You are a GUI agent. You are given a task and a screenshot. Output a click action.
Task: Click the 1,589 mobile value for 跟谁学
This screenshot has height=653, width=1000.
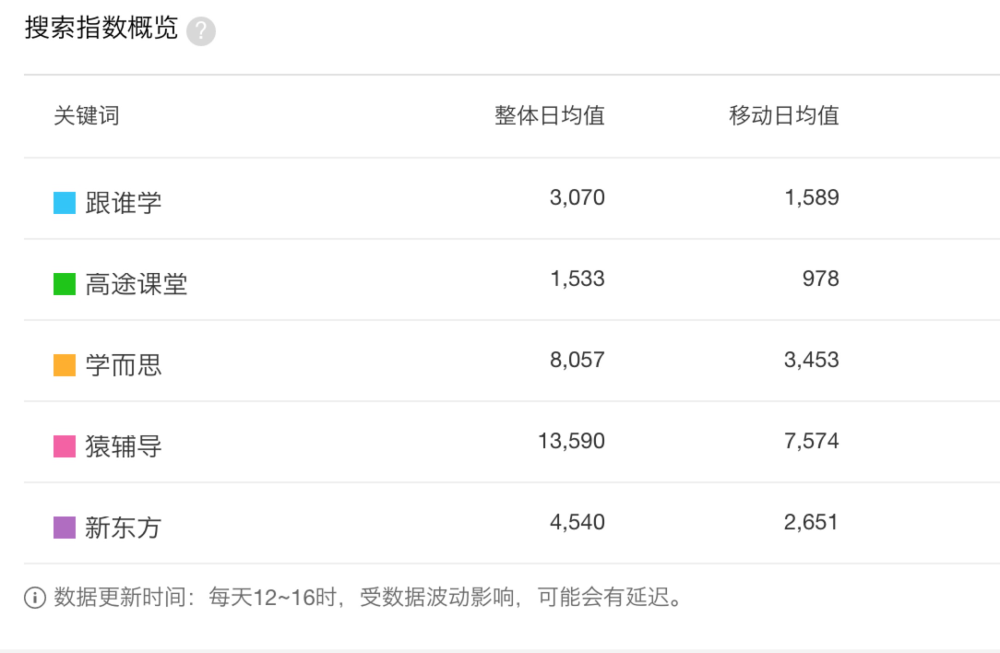pos(811,198)
